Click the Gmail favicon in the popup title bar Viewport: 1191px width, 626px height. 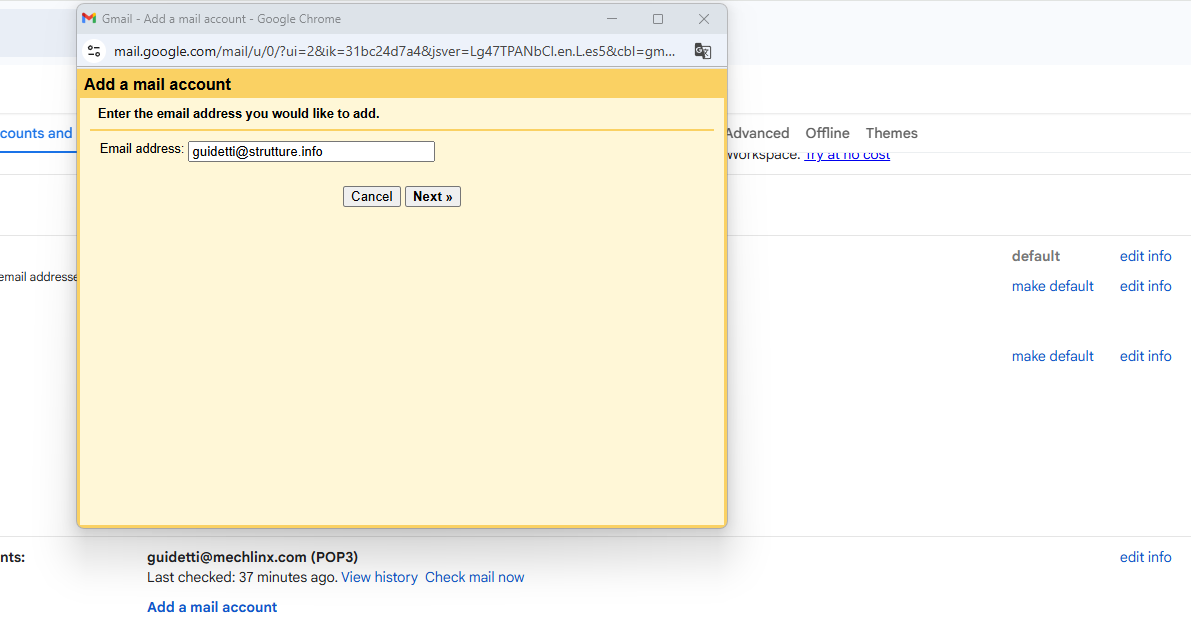(89, 19)
